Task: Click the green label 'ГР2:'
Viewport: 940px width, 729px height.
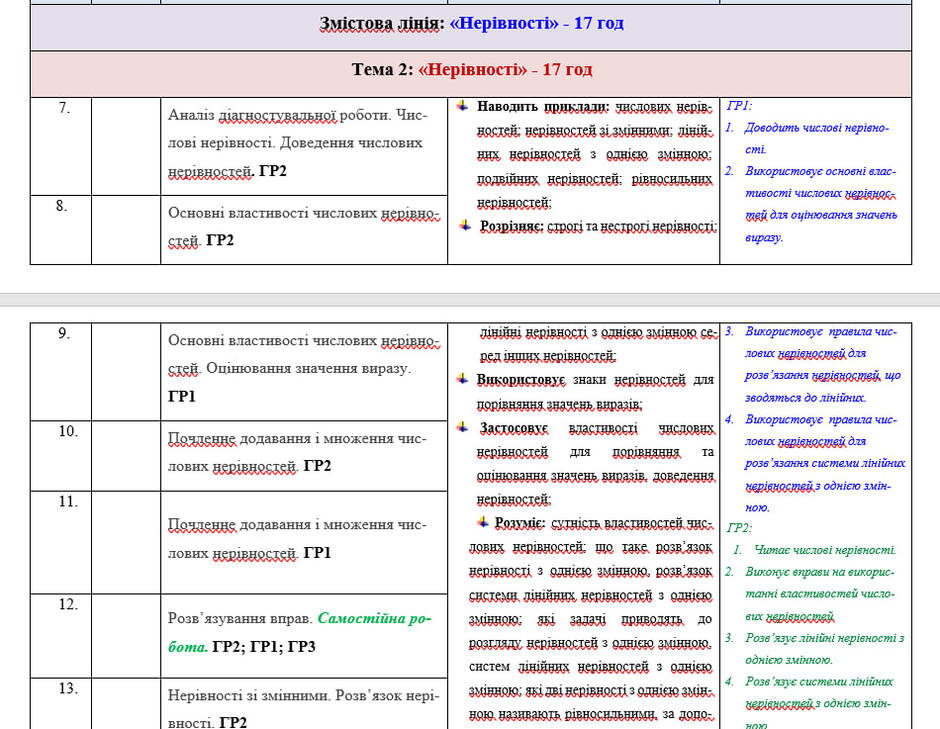Action: click(x=739, y=528)
